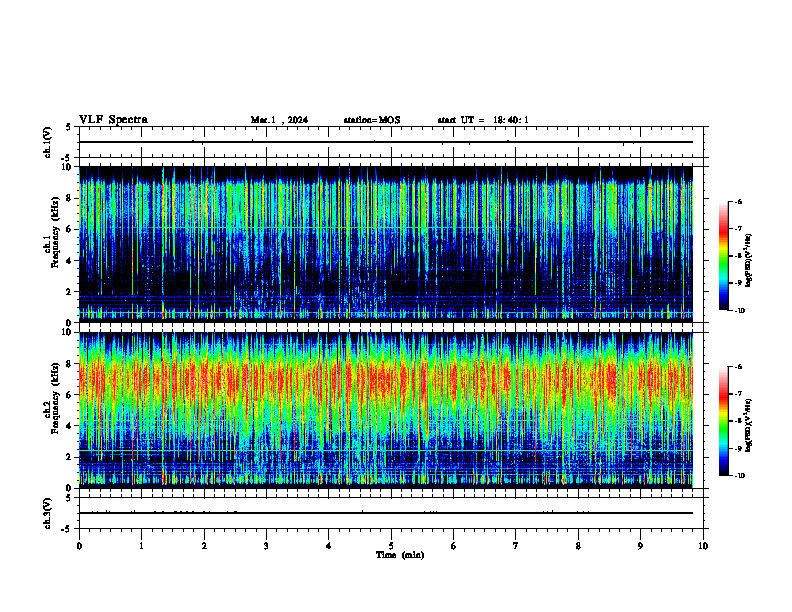The image size is (792, 612).
Task: Click the "ch.1(V)" axis label
Action: 48,142
